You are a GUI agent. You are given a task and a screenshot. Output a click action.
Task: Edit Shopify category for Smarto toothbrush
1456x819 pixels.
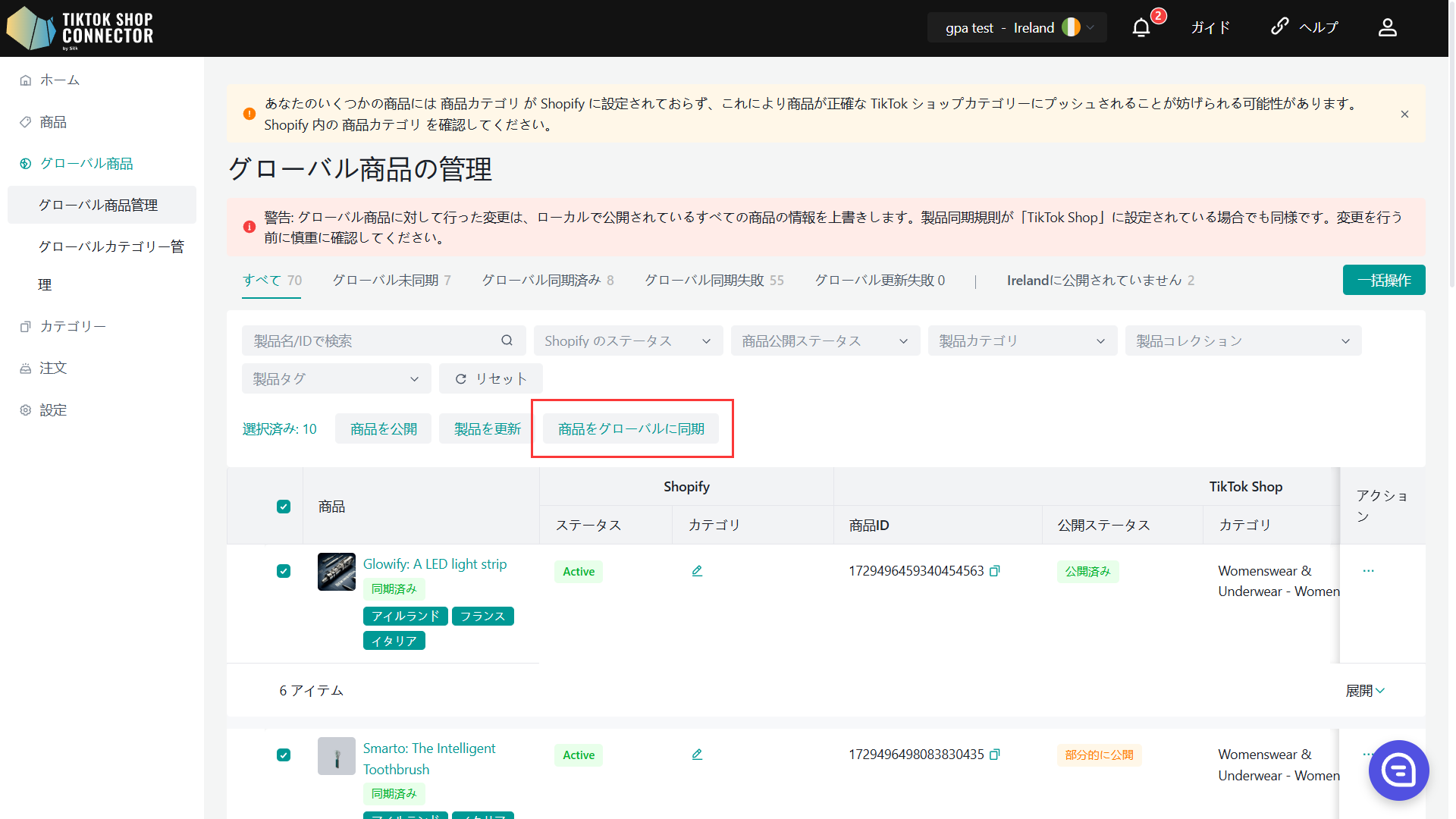coord(697,755)
